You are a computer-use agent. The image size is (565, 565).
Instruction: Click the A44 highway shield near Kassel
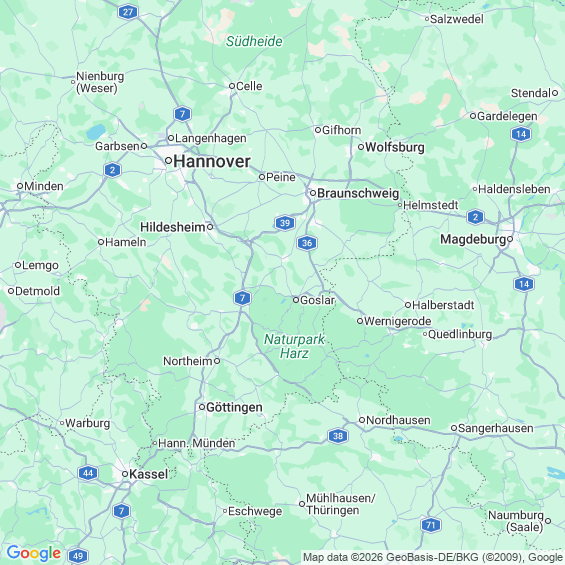click(x=88, y=473)
